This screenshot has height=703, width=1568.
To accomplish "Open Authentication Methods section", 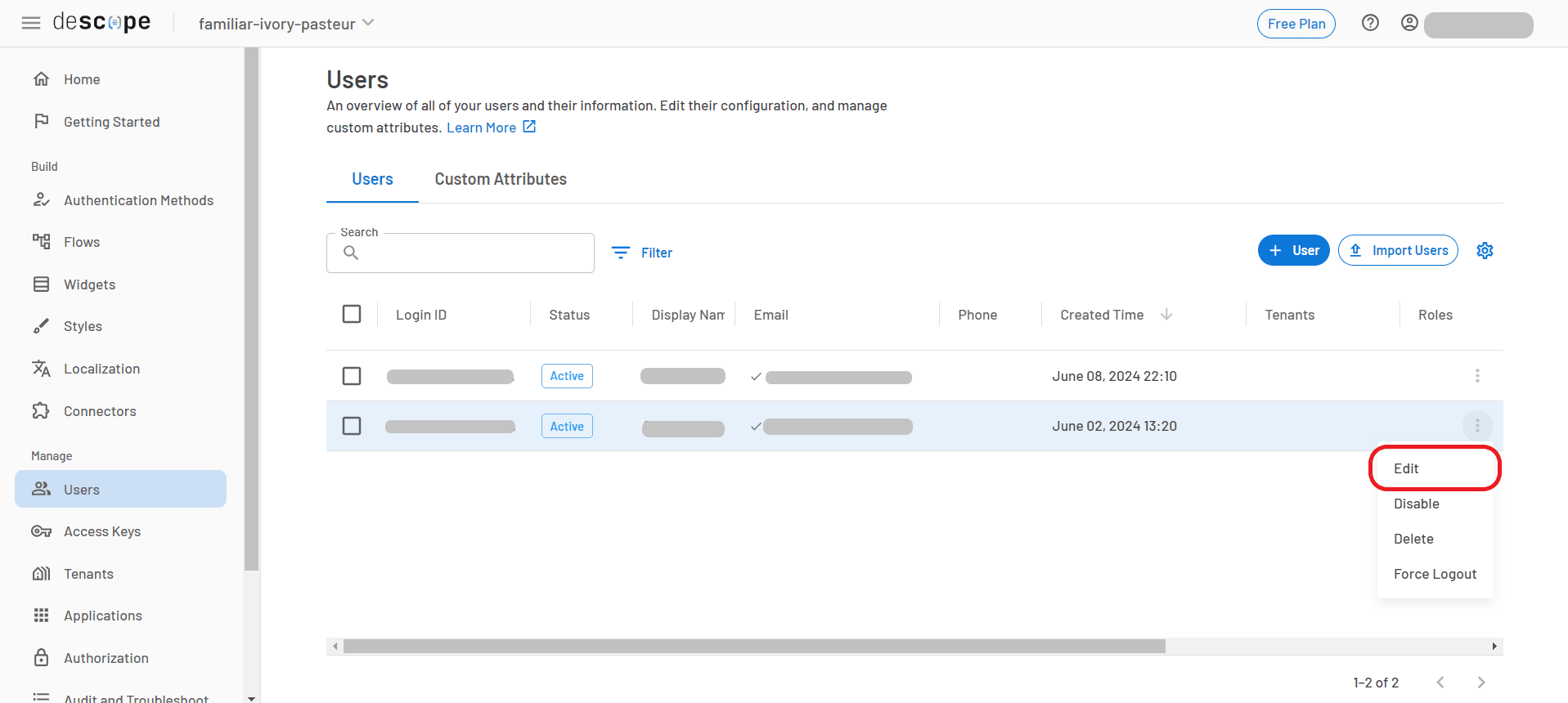I will [138, 200].
